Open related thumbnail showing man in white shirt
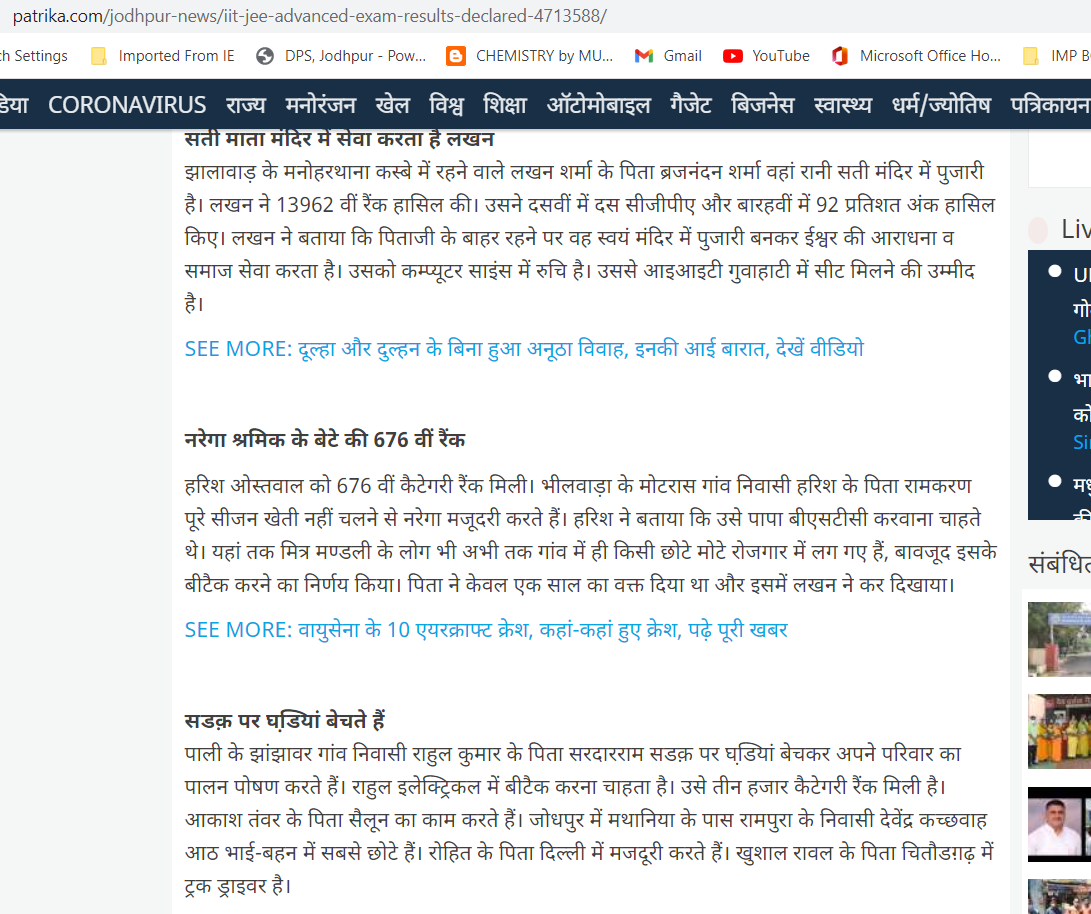Screen dimensions: 1091x914 point(1059,824)
